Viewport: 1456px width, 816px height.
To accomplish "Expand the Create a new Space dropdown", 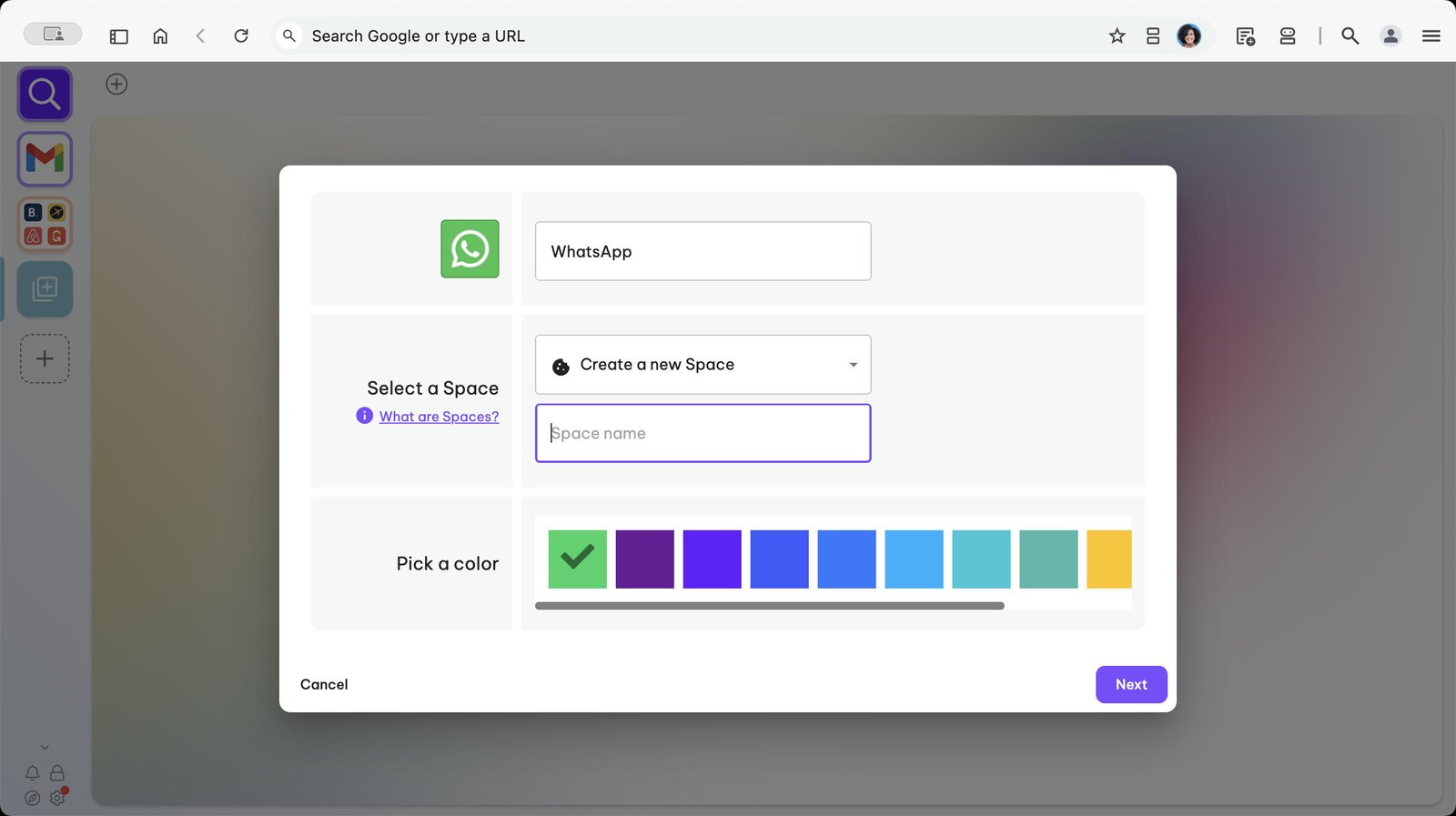I will click(703, 365).
